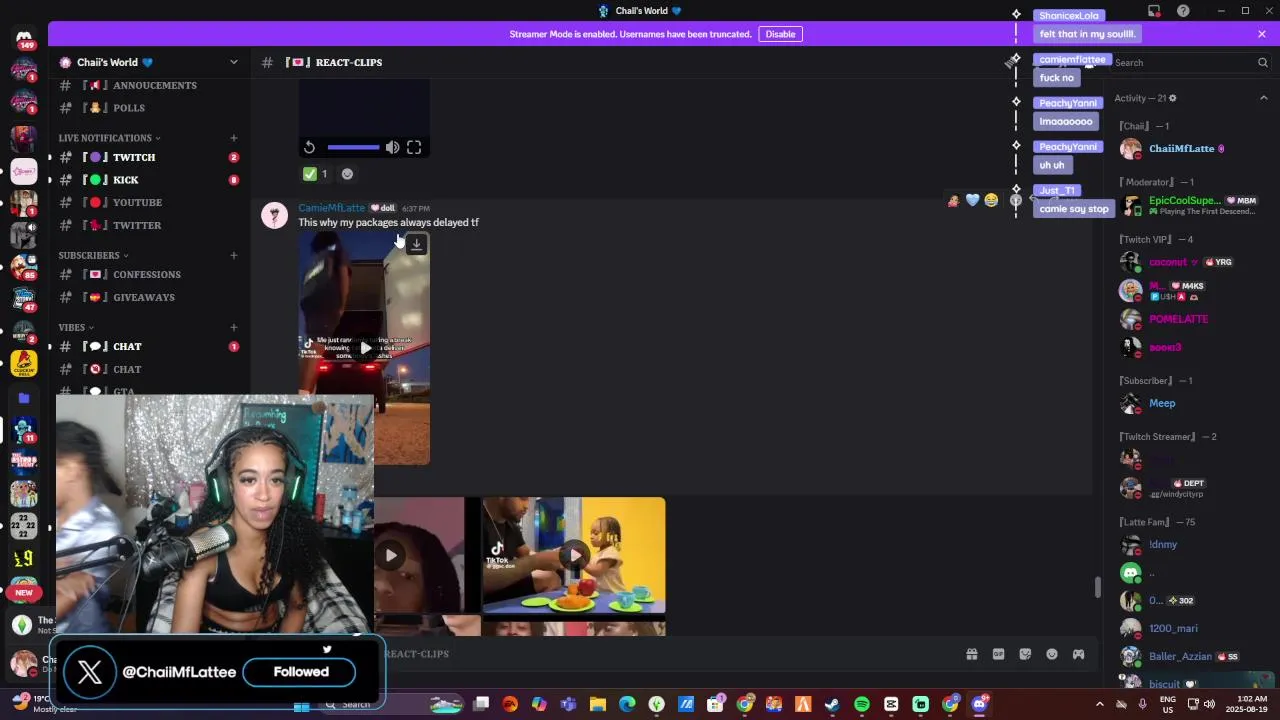Open the gift icon in message bar
Viewport: 1280px width, 720px height.
coord(971,654)
